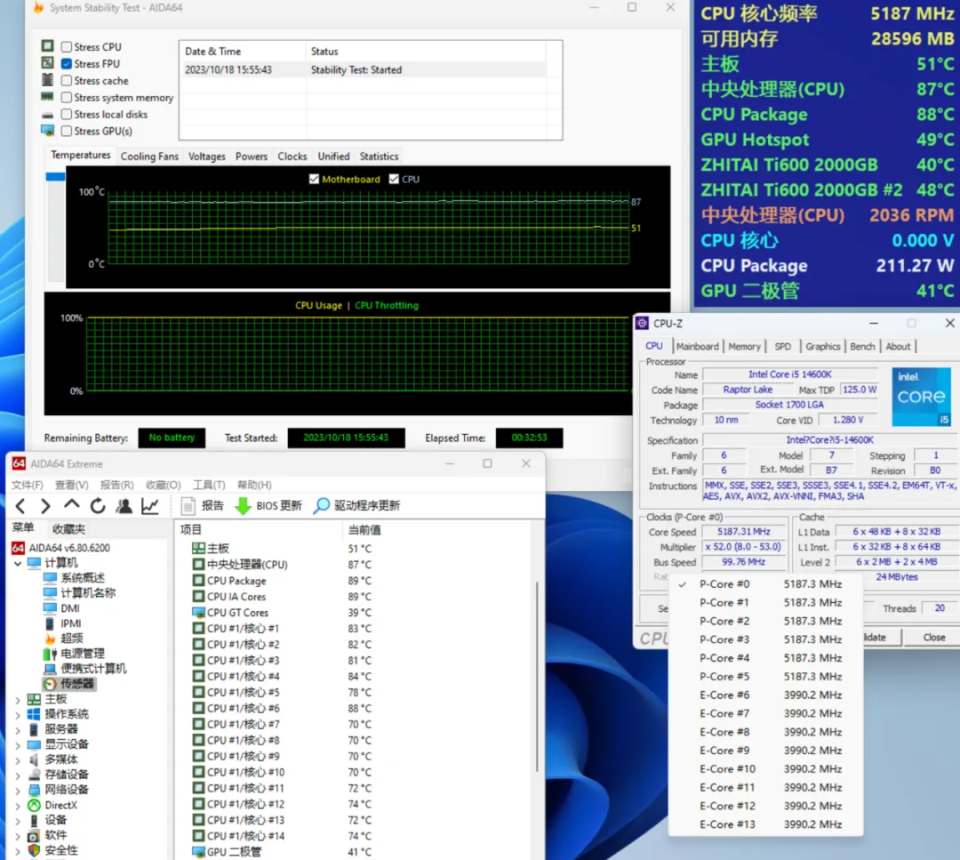Select 电源管理 in the AIDA64 tree
The image size is (960, 860).
tap(82, 653)
